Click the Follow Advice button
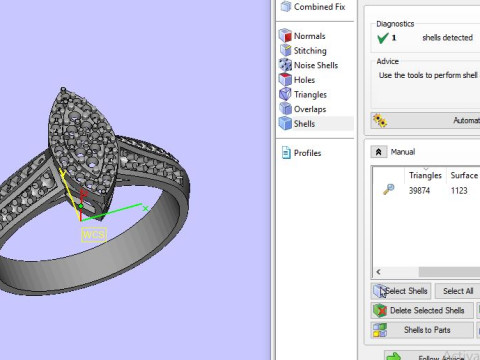 pos(432,355)
